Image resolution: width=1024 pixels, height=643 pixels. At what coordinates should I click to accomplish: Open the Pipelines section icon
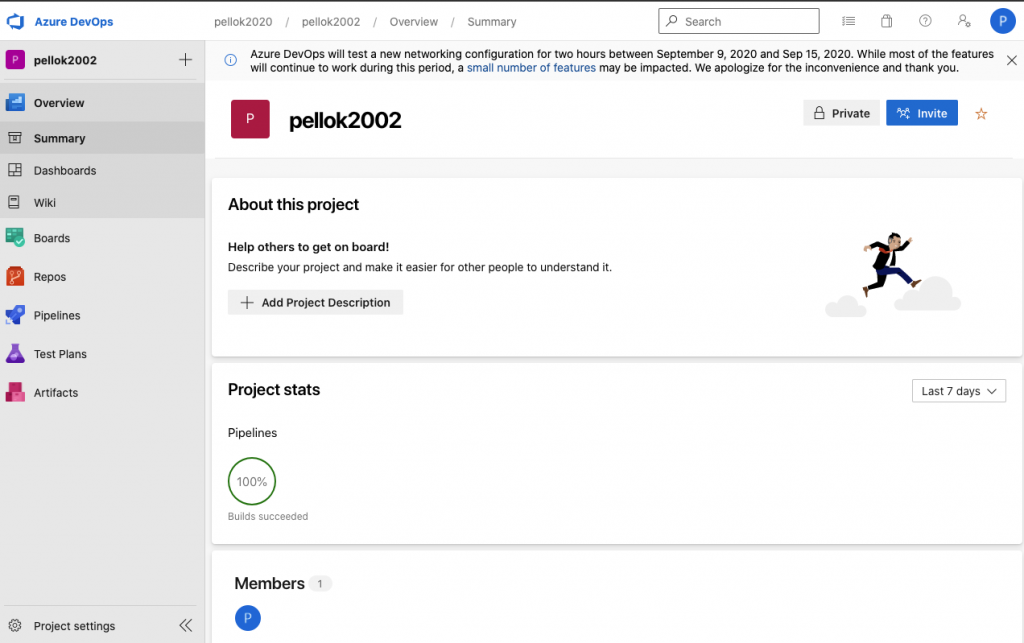click(x=15, y=315)
